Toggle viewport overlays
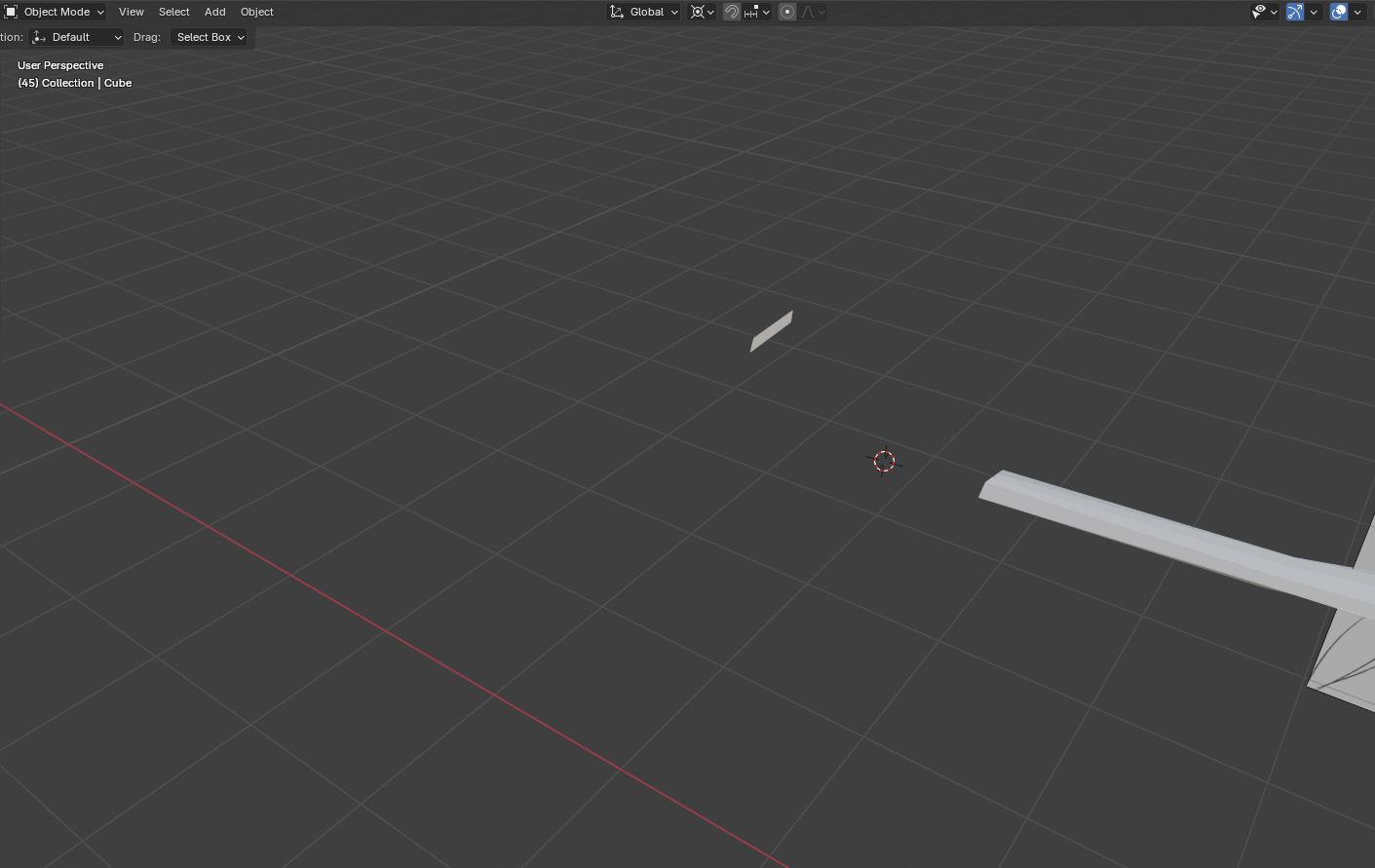Image resolution: width=1375 pixels, height=868 pixels. click(x=1339, y=12)
